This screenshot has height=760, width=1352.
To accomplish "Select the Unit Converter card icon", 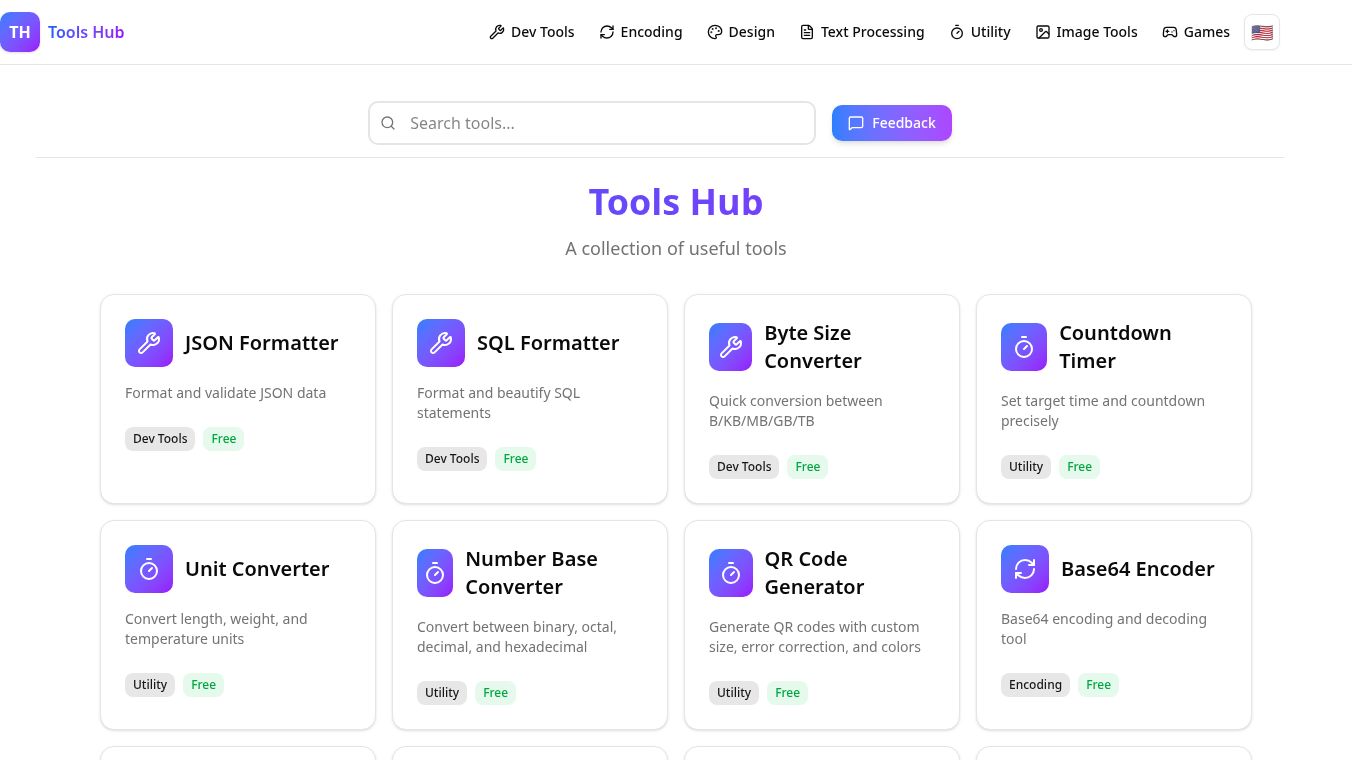I will click(x=149, y=569).
